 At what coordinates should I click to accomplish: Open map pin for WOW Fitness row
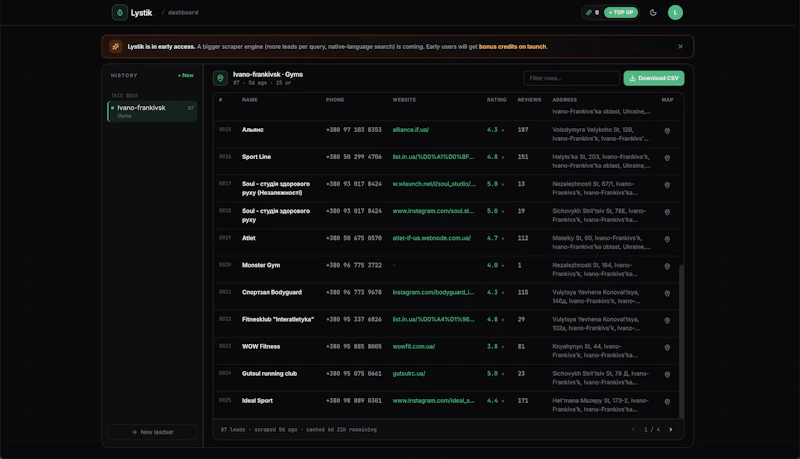[x=667, y=347]
